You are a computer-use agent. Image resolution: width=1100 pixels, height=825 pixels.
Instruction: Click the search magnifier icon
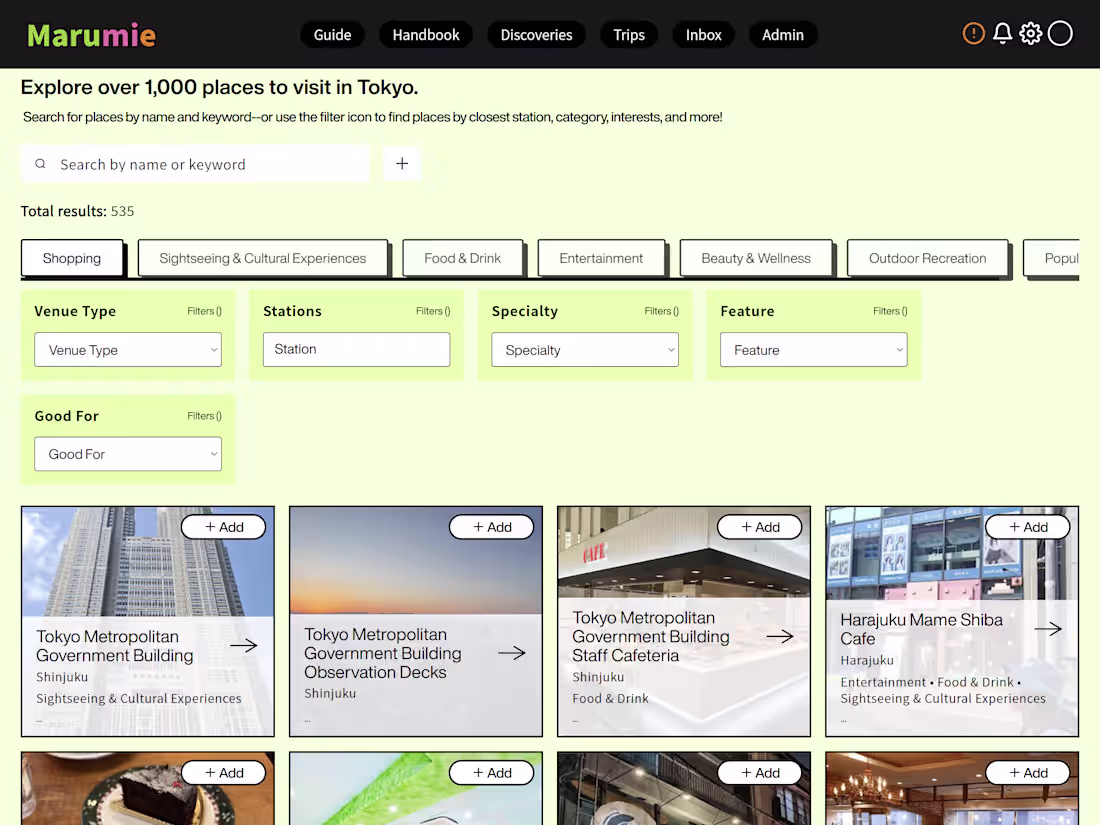click(x=41, y=163)
